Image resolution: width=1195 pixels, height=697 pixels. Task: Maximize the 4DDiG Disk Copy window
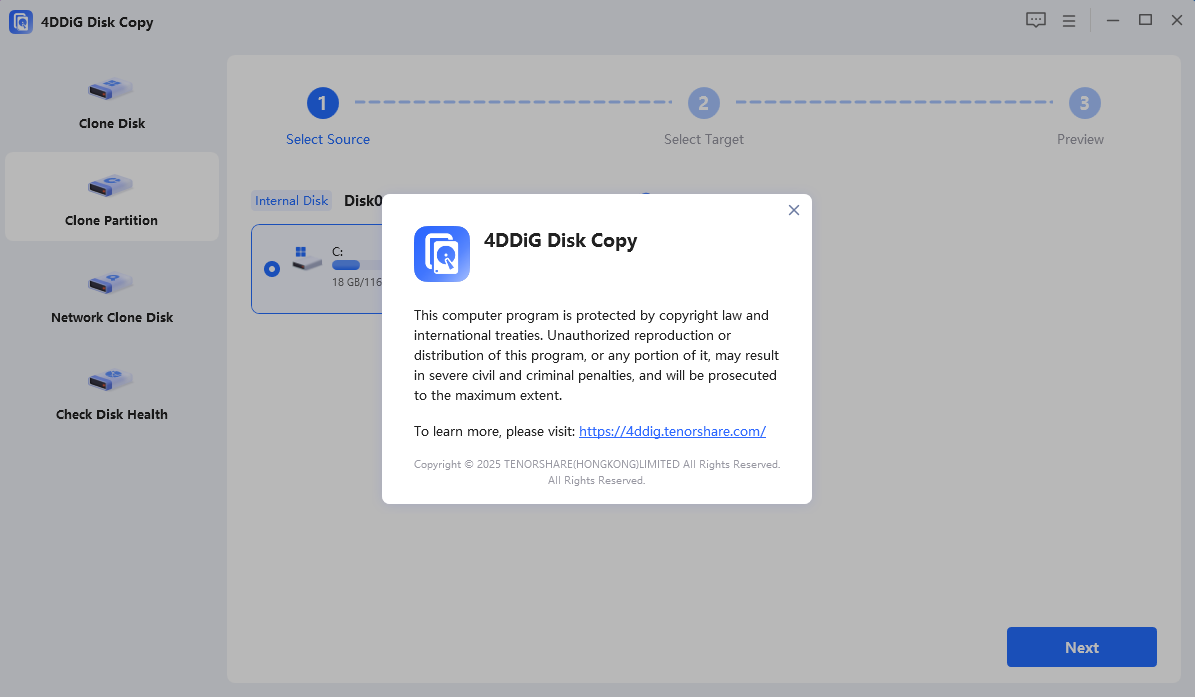pyautogui.click(x=1145, y=21)
